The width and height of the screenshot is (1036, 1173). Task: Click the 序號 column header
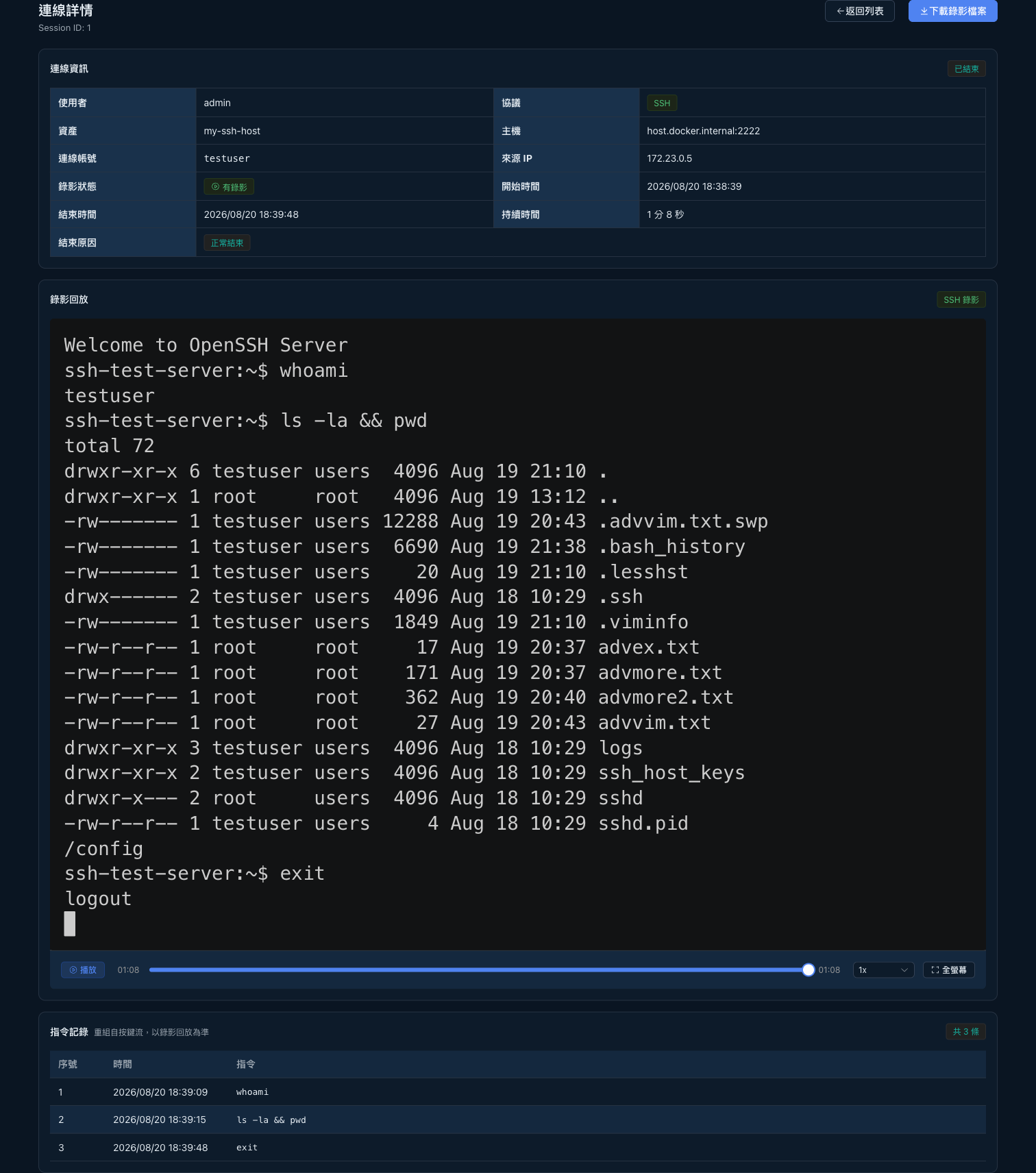pyautogui.click(x=68, y=1064)
